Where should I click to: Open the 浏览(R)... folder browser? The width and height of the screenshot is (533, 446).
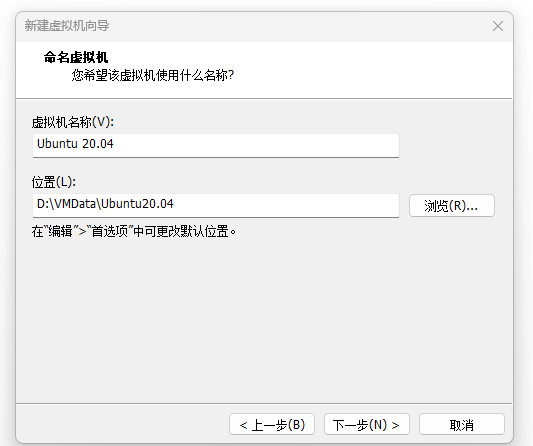tap(452, 205)
